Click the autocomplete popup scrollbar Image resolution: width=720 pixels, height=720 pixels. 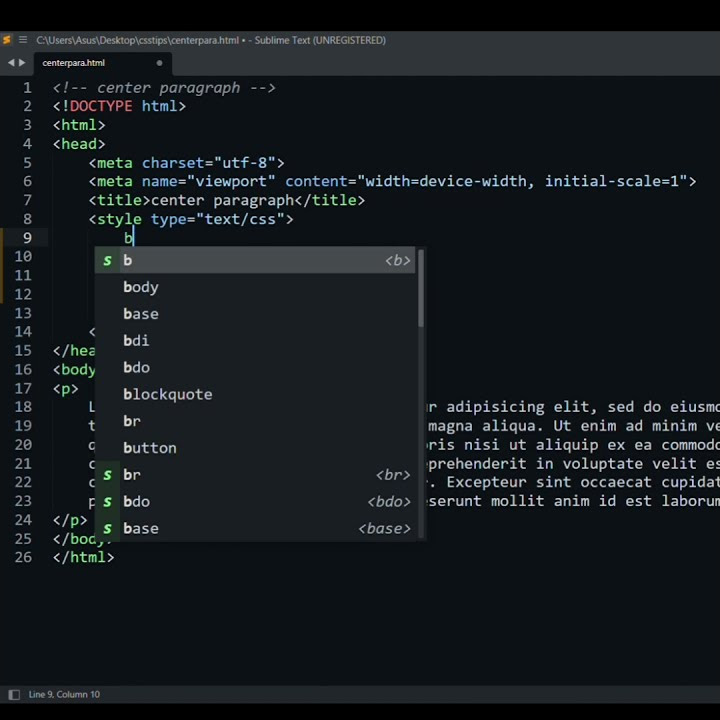click(421, 288)
